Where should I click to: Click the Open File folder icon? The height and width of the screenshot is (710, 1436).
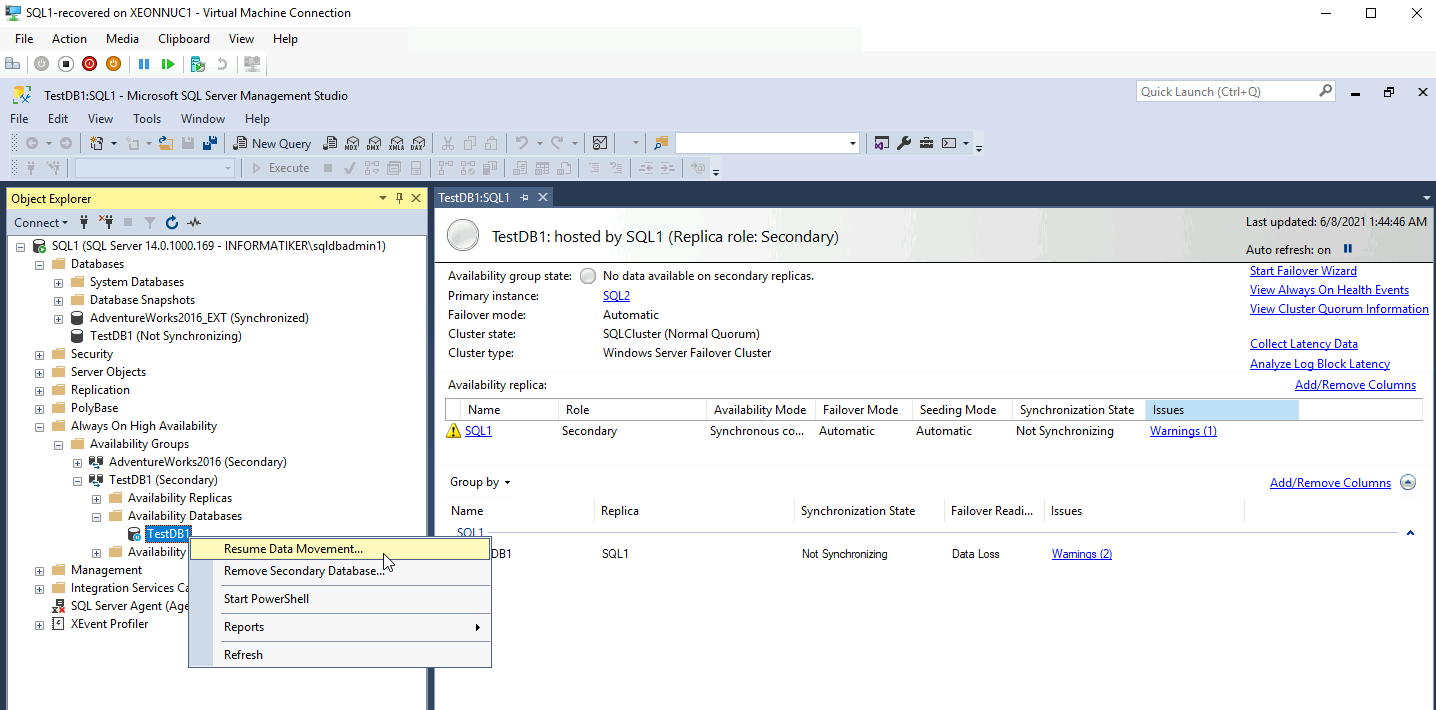pos(166,143)
